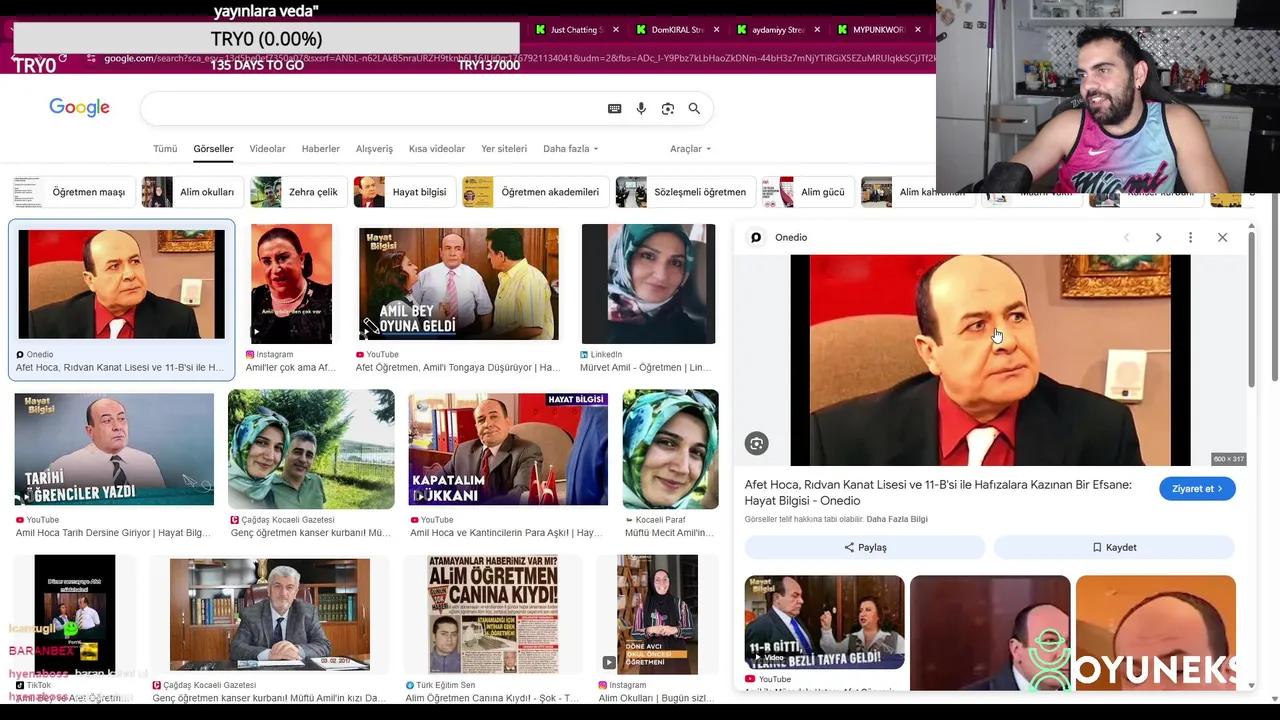Select Alim gücü suggestion chip
This screenshot has width=1280, height=720.
click(806, 192)
